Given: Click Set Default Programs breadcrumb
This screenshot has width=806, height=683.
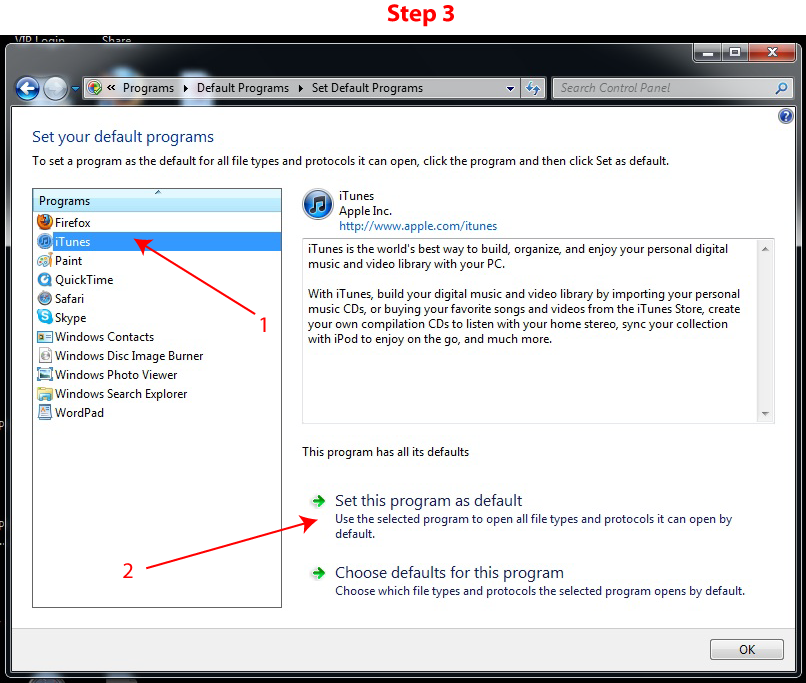Looking at the screenshot, I should pyautogui.click(x=367, y=88).
